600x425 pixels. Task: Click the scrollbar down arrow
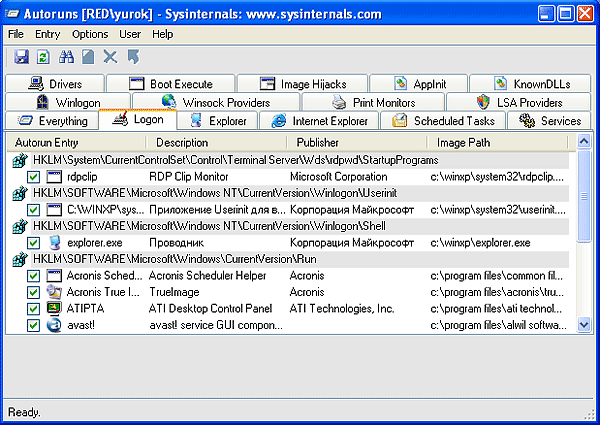pyautogui.click(x=584, y=325)
